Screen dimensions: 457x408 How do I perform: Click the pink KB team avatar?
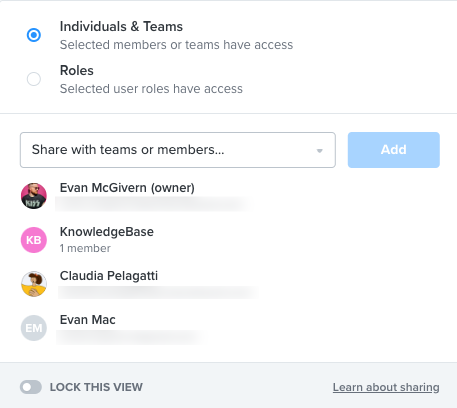(x=34, y=240)
